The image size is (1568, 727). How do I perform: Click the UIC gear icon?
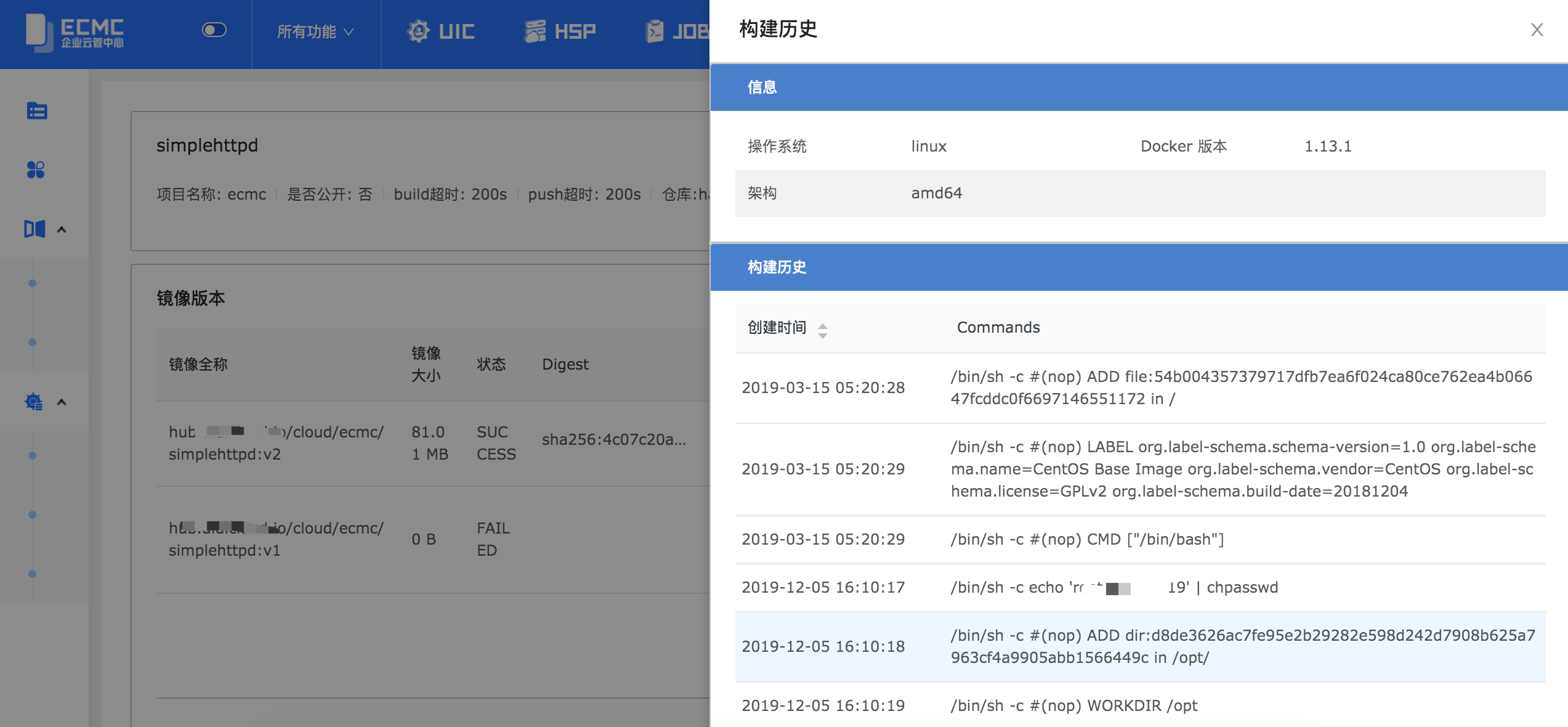418,31
